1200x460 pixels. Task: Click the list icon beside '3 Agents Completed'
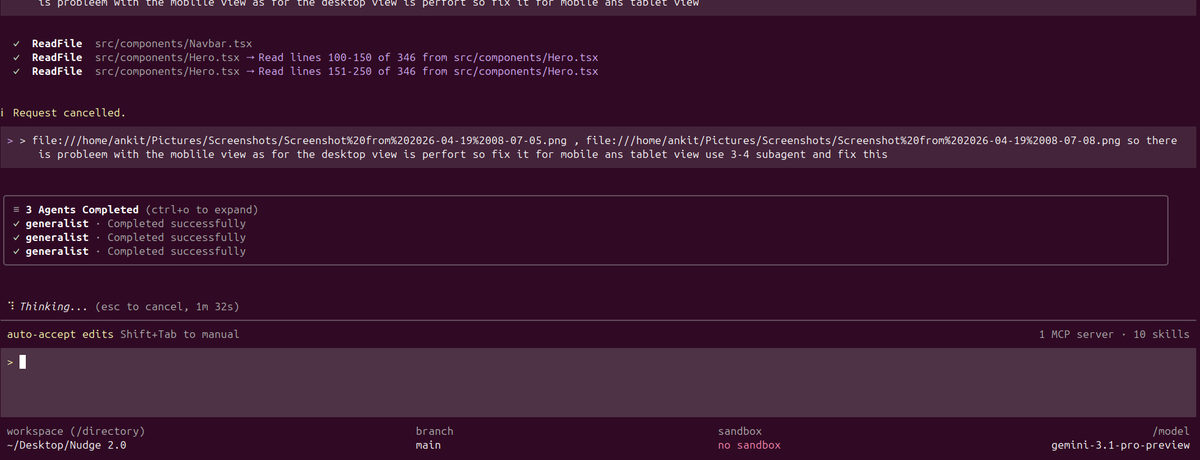[17, 210]
